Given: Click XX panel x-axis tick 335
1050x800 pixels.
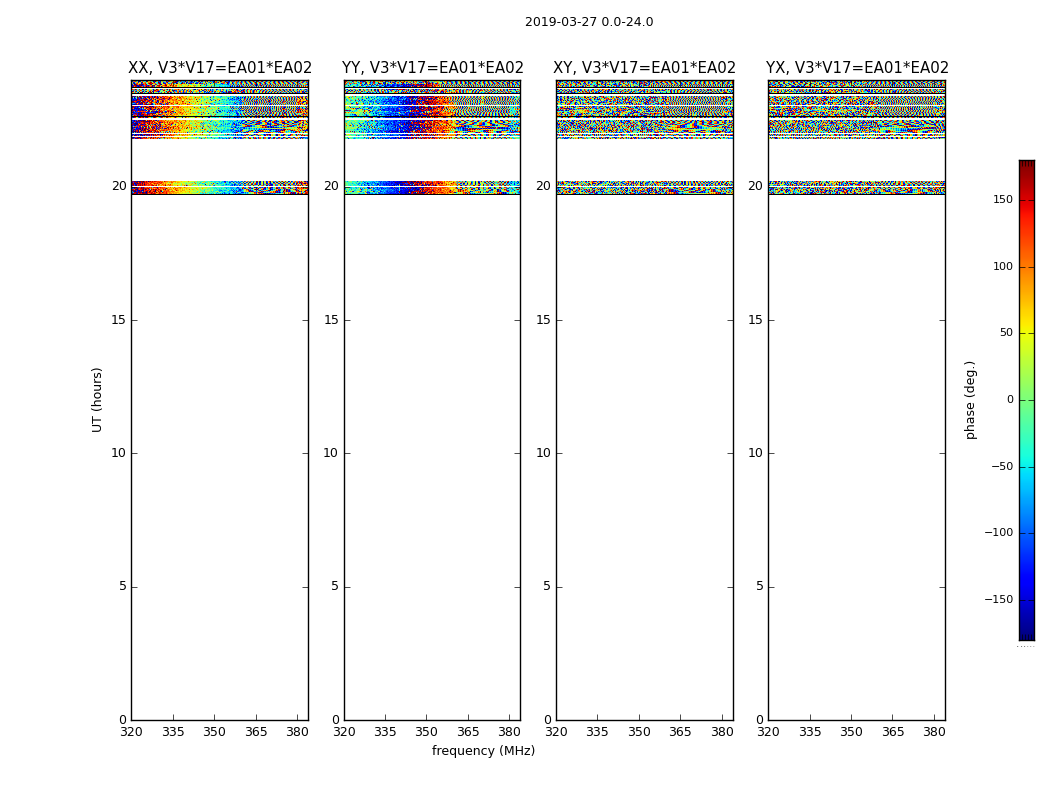Looking at the screenshot, I should [x=173, y=732].
